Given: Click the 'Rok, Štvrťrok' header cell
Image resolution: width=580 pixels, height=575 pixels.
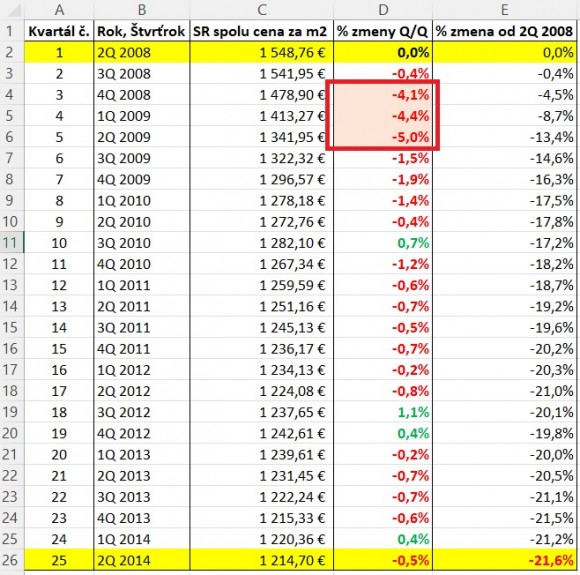Looking at the screenshot, I should click(x=142, y=31).
